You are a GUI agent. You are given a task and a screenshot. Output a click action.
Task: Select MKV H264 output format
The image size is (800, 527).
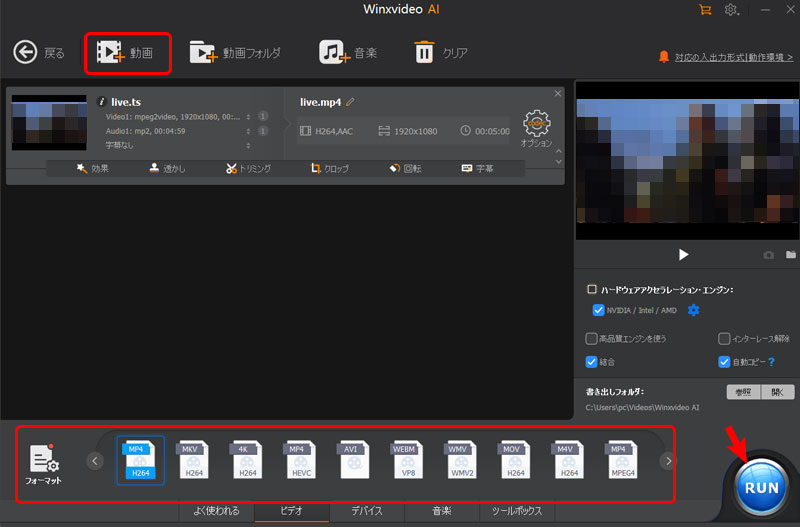(x=193, y=461)
